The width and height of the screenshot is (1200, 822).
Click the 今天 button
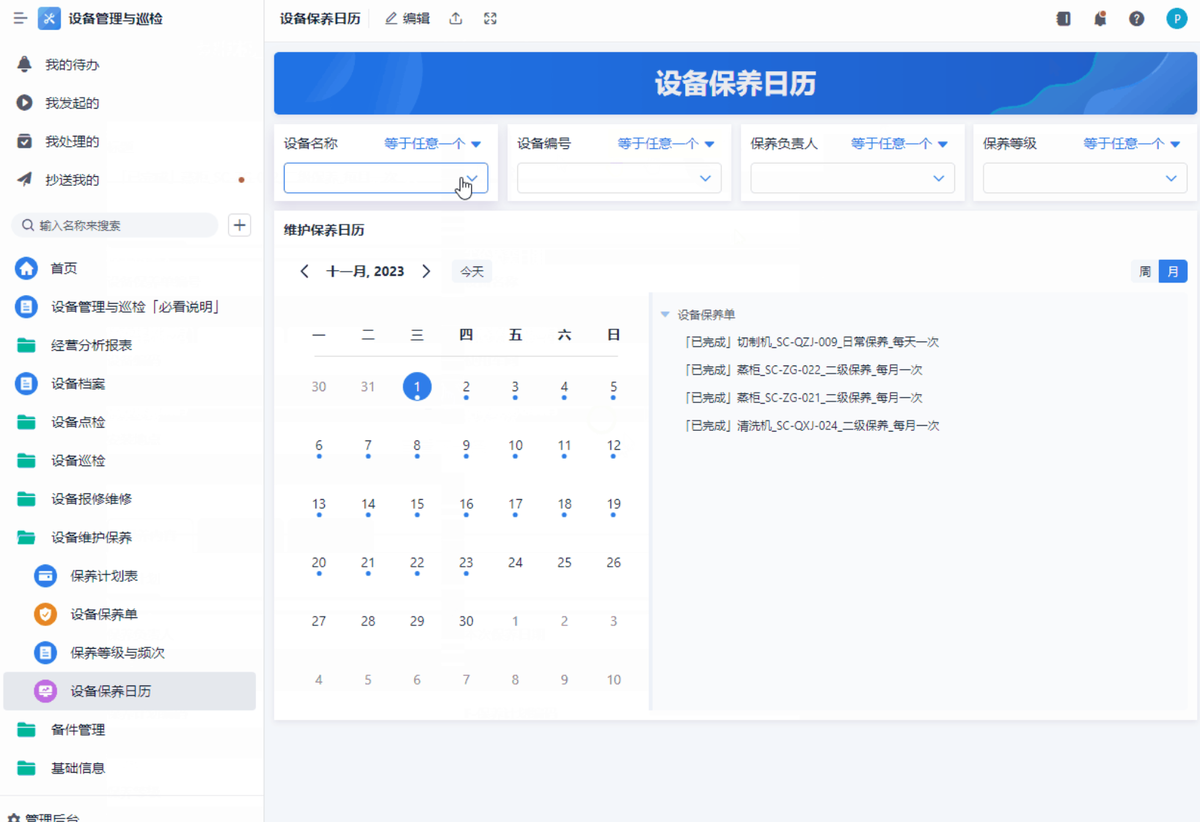point(472,271)
